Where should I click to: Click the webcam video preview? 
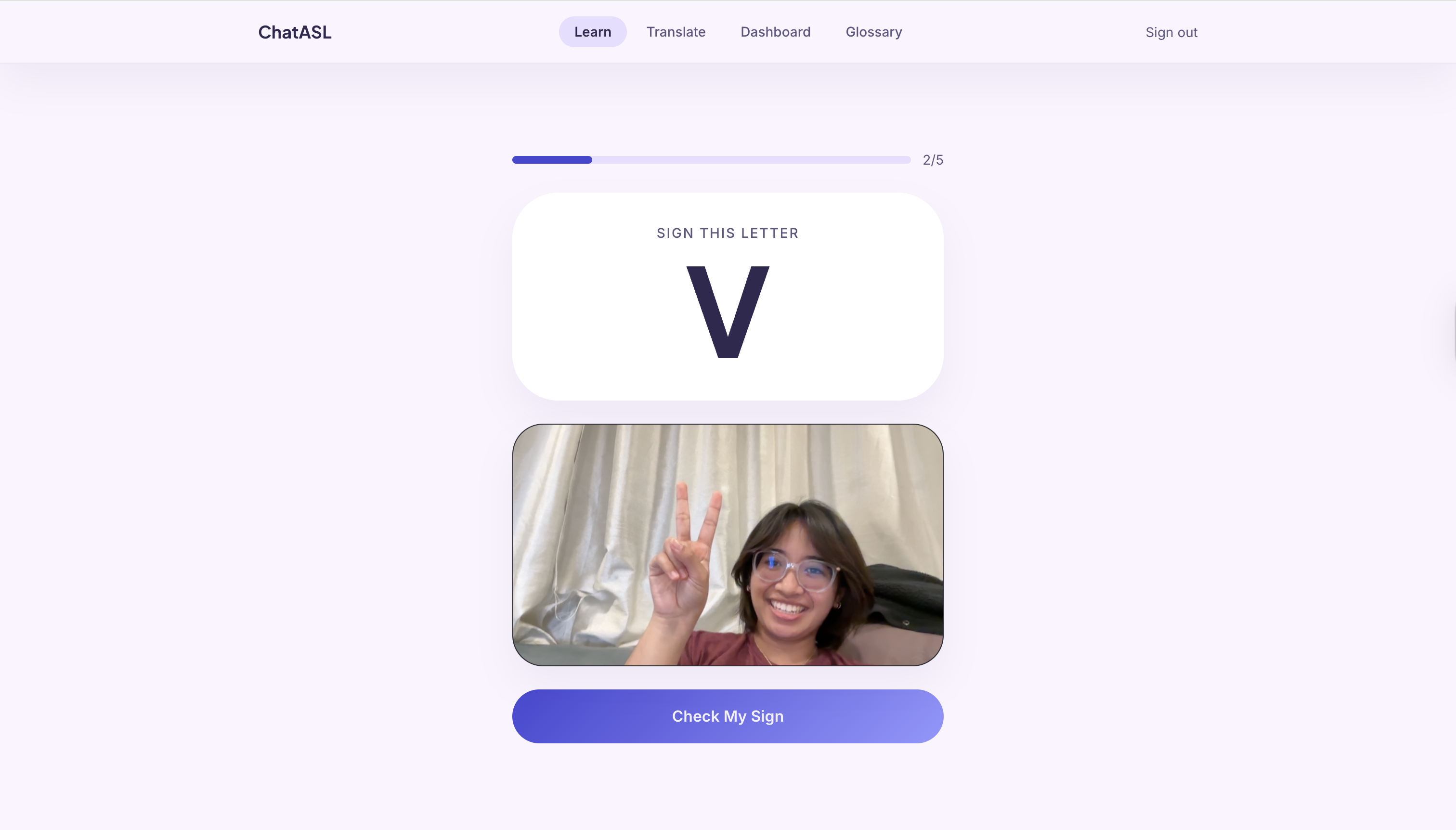(728, 545)
